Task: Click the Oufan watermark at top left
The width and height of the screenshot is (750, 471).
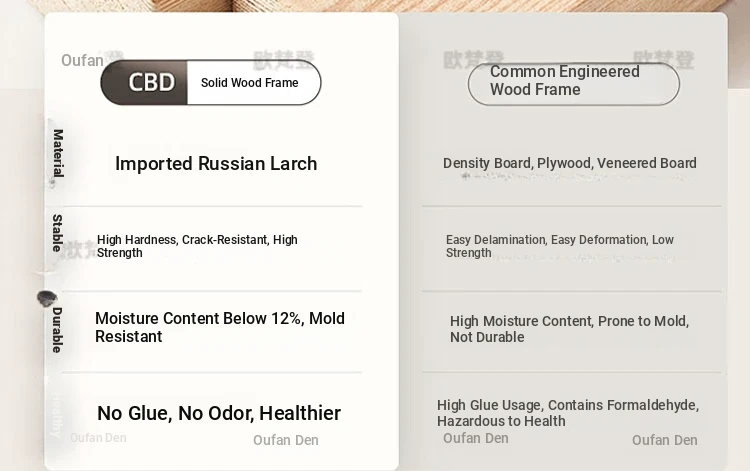Action: click(x=83, y=60)
